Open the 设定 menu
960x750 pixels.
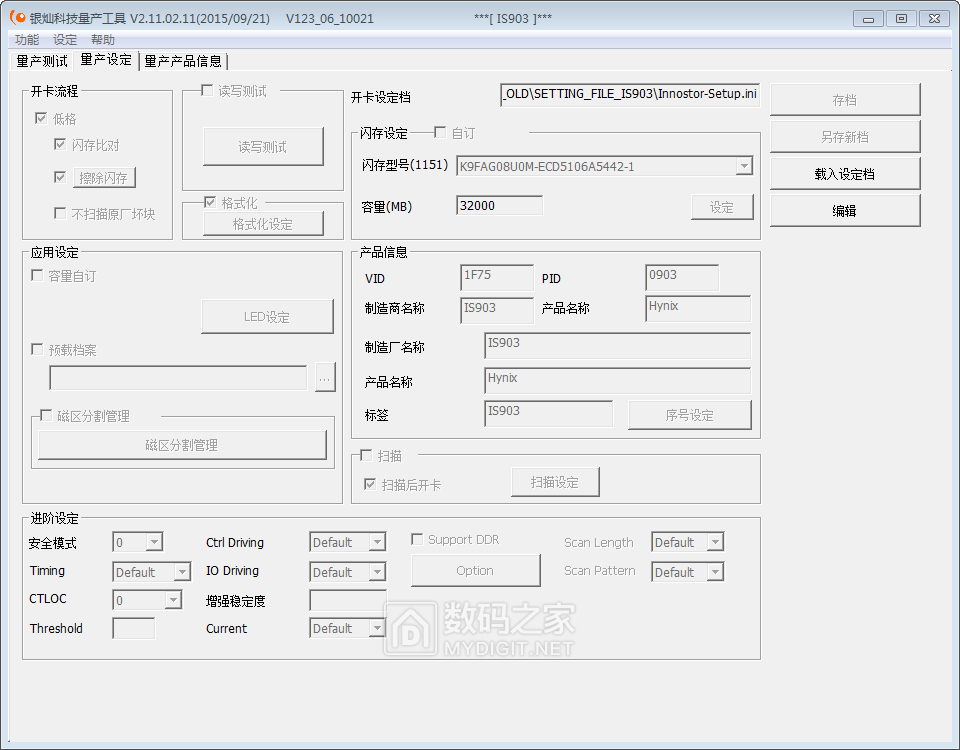pos(65,40)
